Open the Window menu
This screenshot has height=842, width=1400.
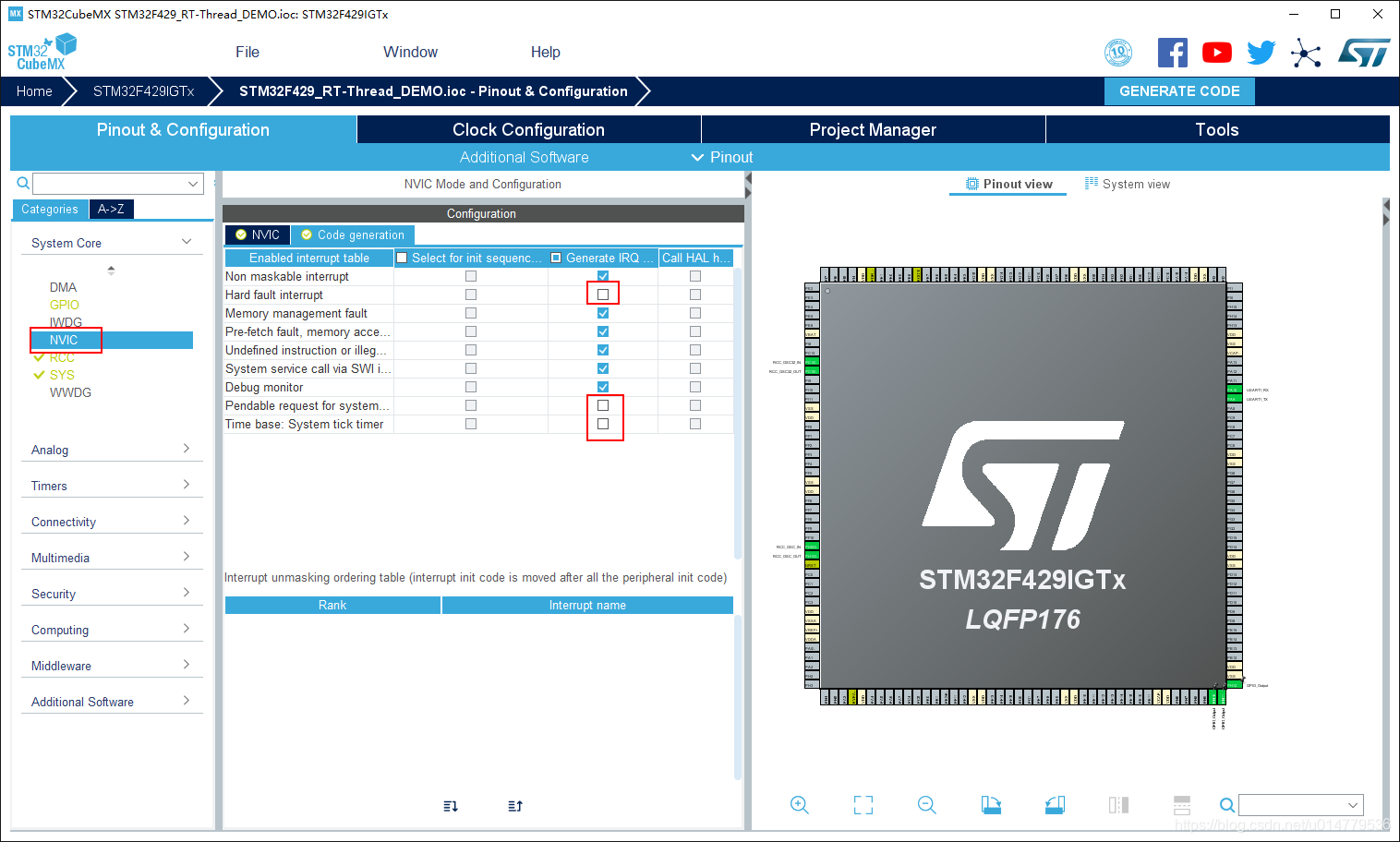click(x=411, y=52)
